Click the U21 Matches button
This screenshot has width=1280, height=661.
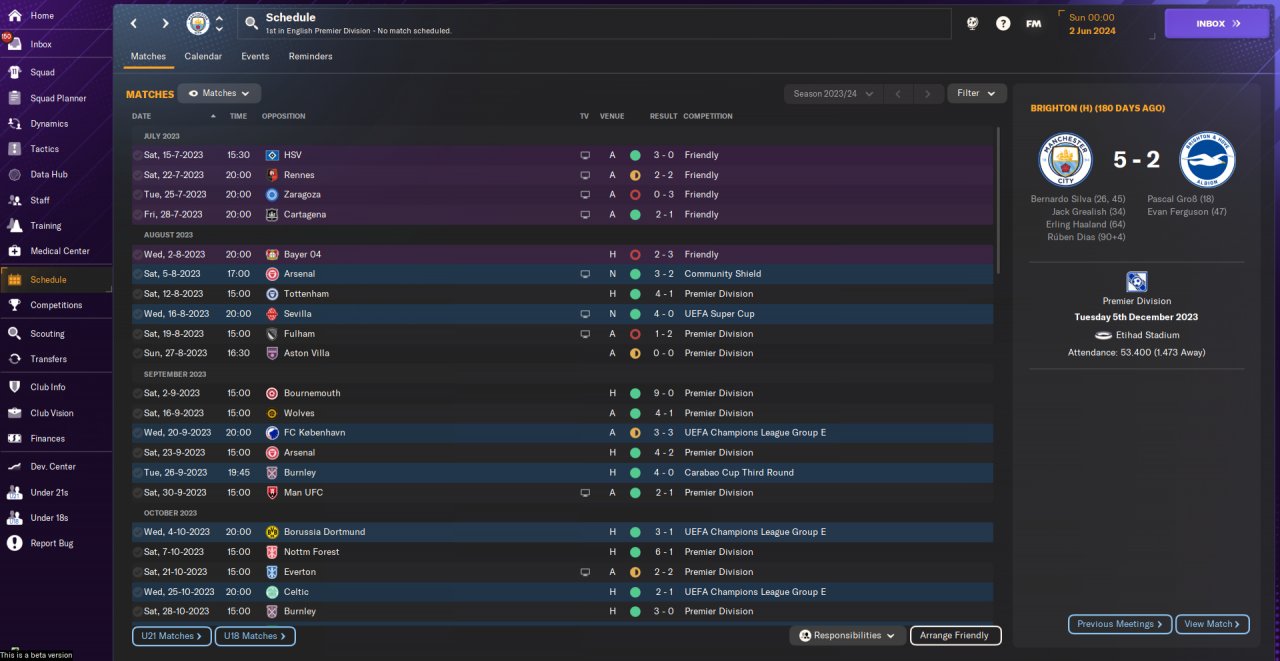(171, 636)
